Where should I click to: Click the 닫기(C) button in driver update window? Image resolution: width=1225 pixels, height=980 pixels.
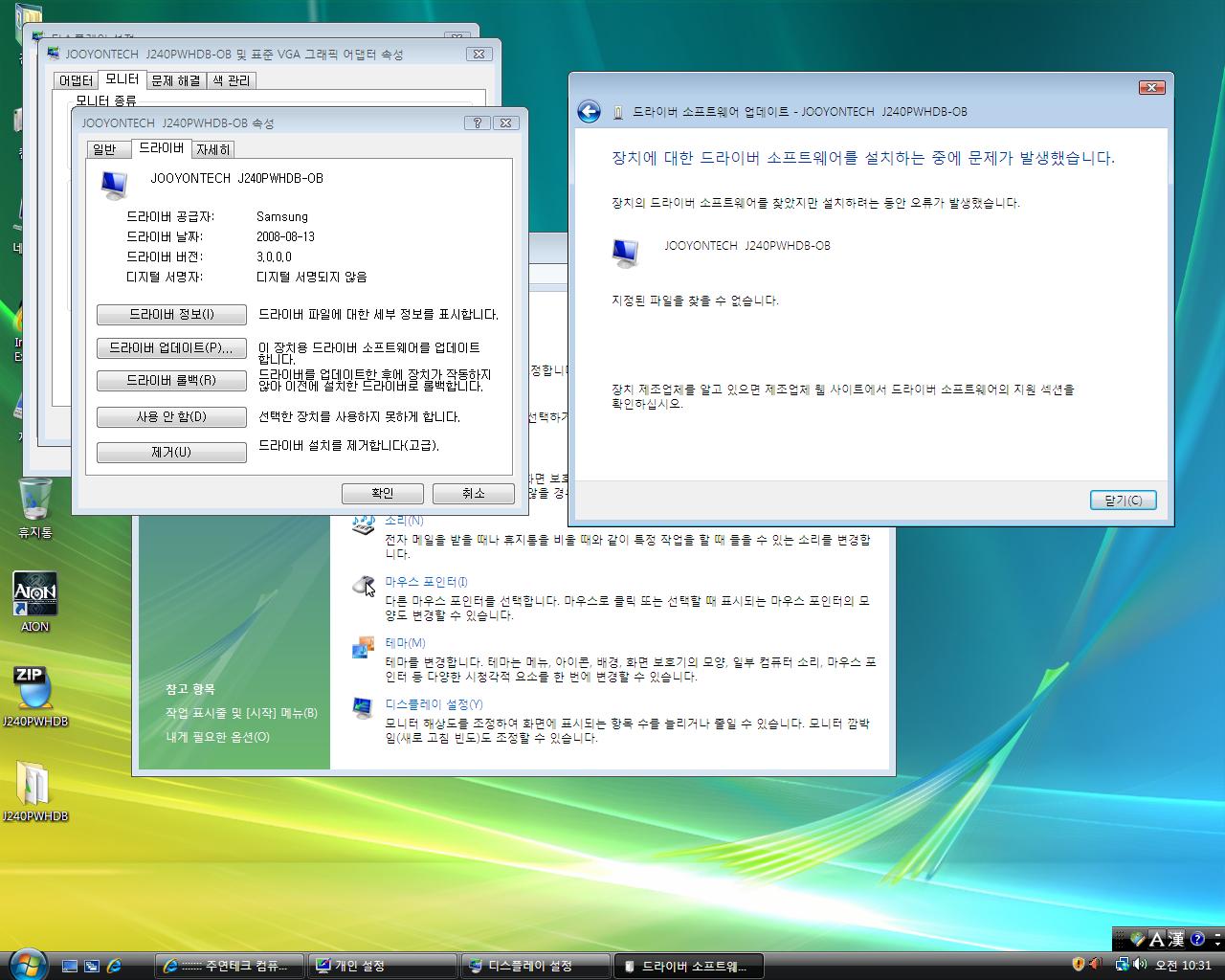coord(1123,501)
